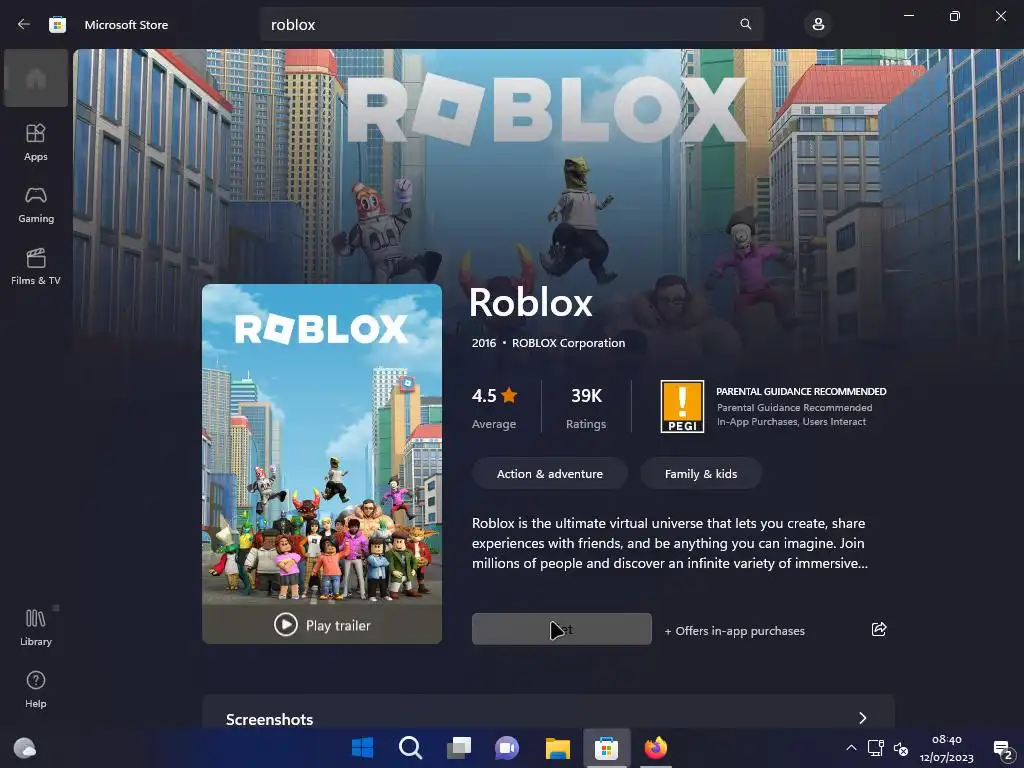Click the Offers in-app purchases text

735,631
